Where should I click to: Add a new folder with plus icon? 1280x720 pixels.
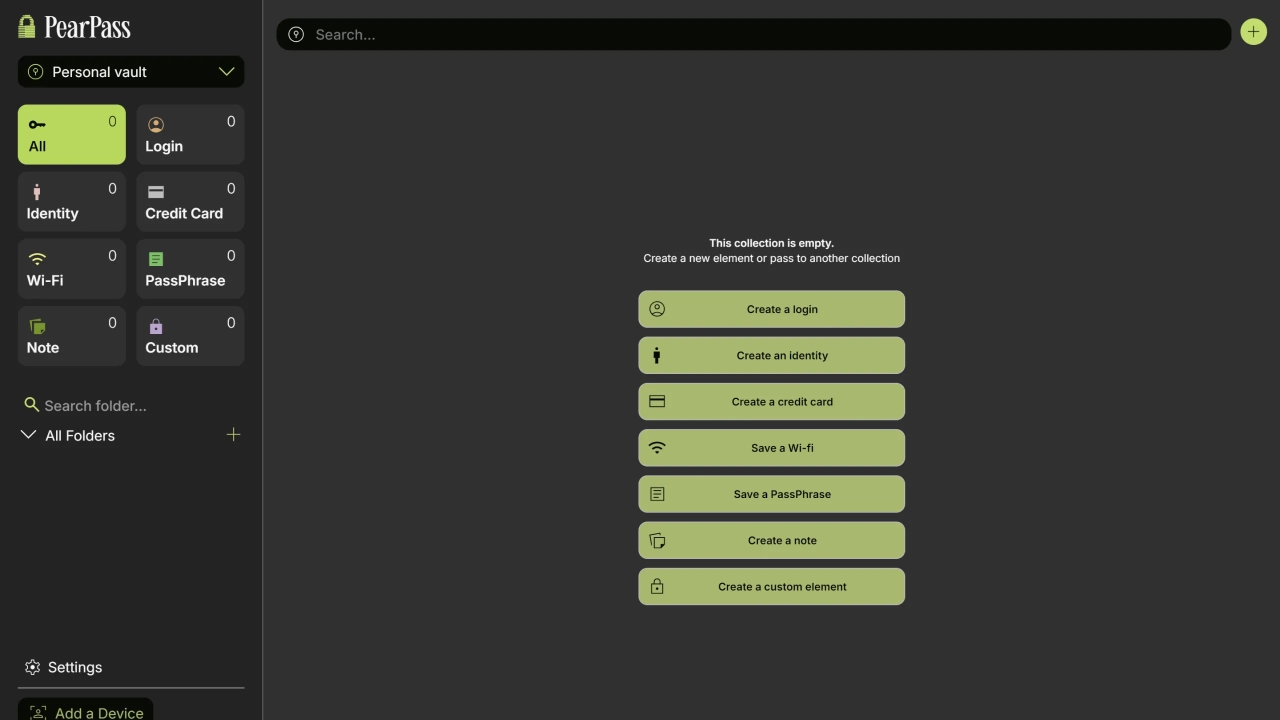tap(233, 435)
